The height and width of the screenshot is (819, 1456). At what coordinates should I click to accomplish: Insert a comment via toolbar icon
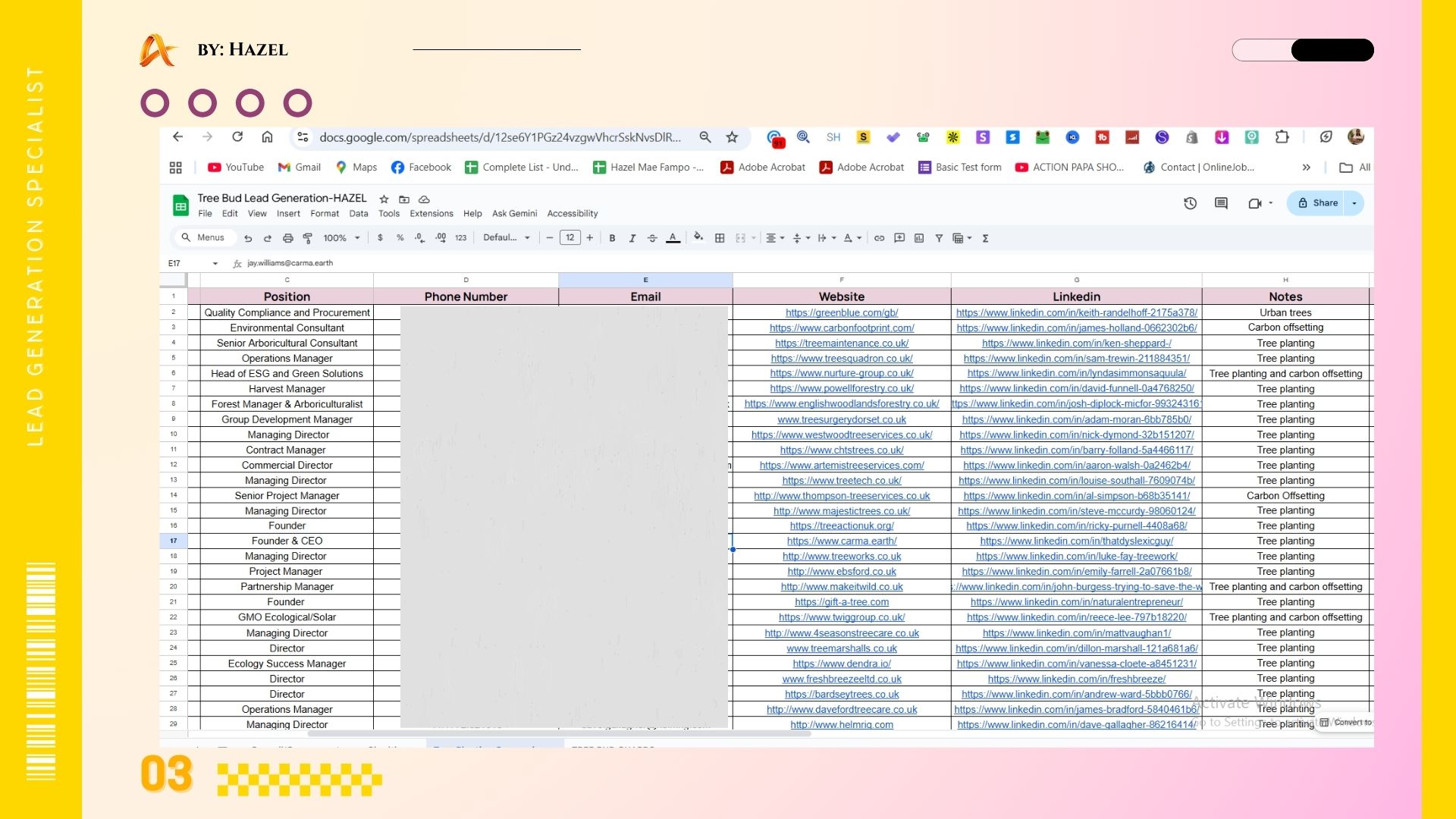point(899,238)
